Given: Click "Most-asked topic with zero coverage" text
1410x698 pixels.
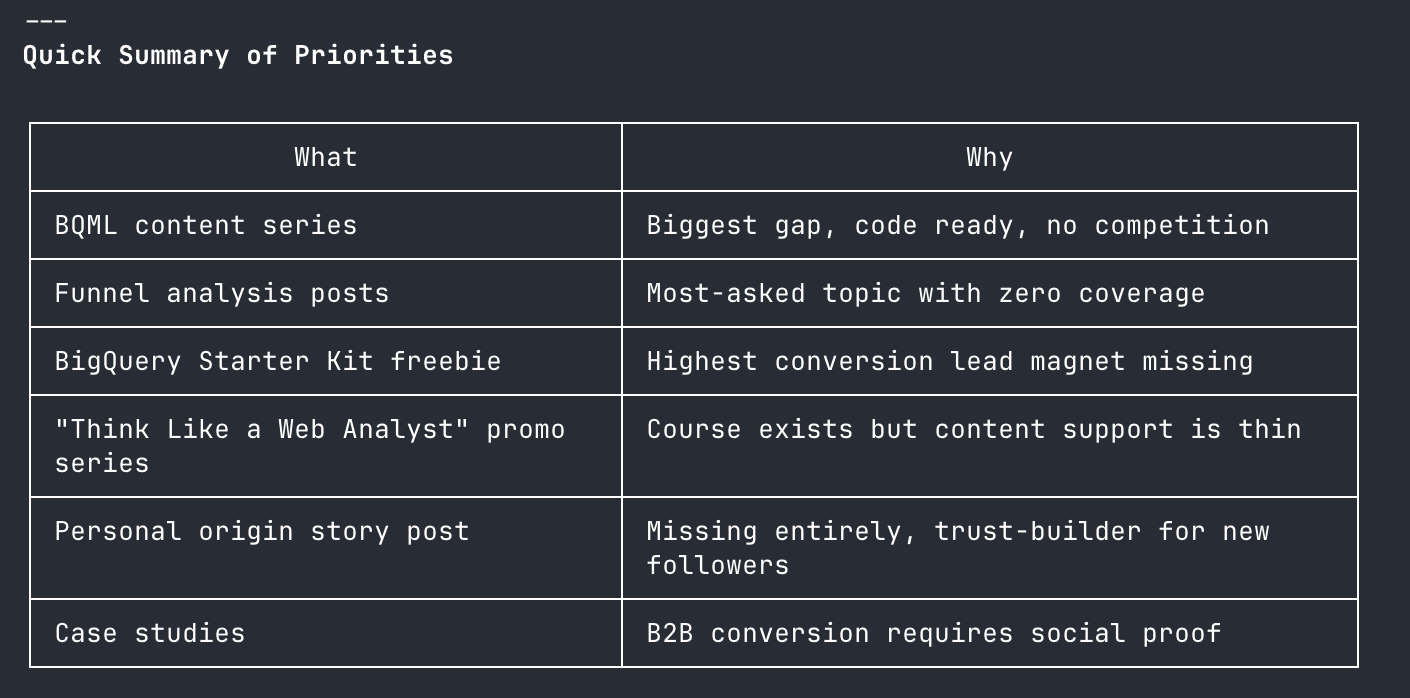Looking at the screenshot, I should coord(925,293).
